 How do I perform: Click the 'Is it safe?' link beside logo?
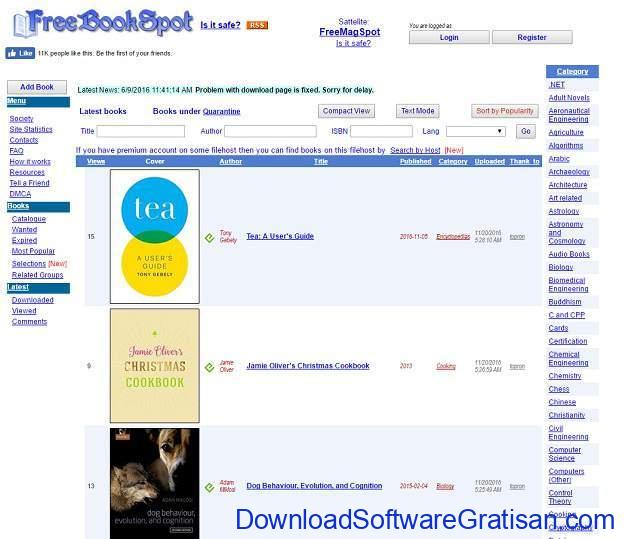pyautogui.click(x=220, y=25)
